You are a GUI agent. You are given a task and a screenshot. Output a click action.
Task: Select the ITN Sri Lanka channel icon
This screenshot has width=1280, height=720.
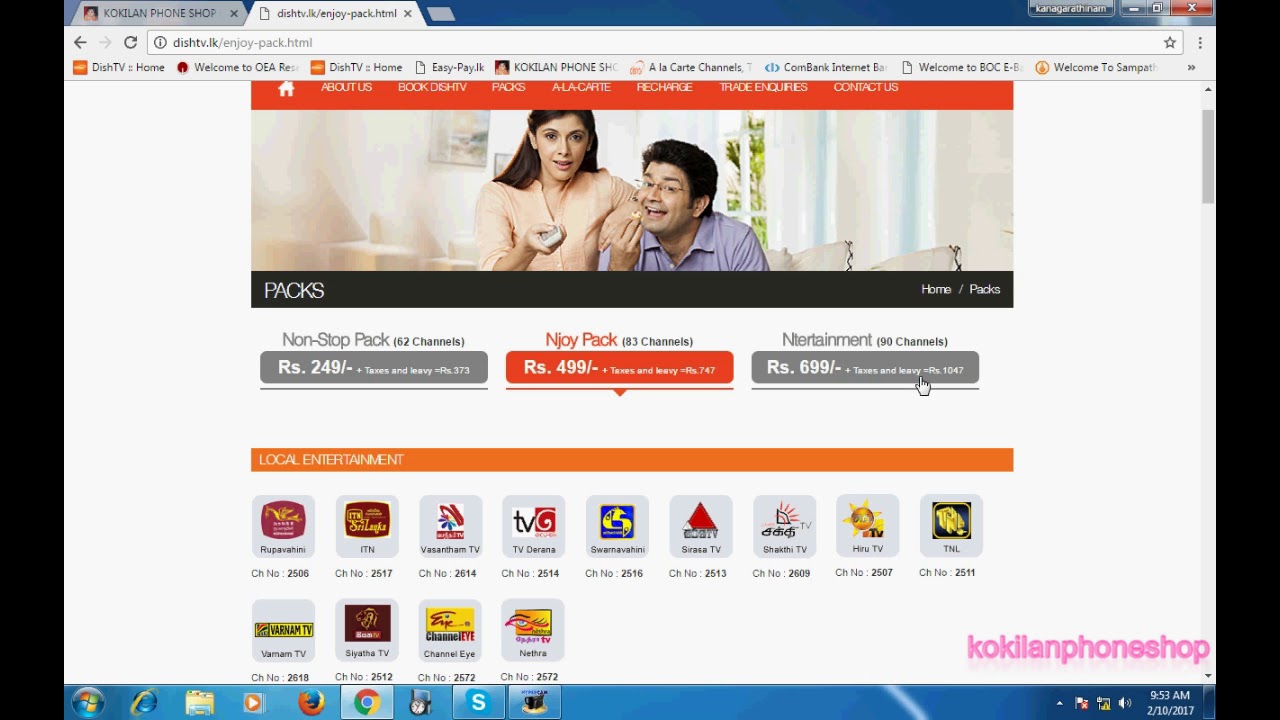click(x=367, y=521)
